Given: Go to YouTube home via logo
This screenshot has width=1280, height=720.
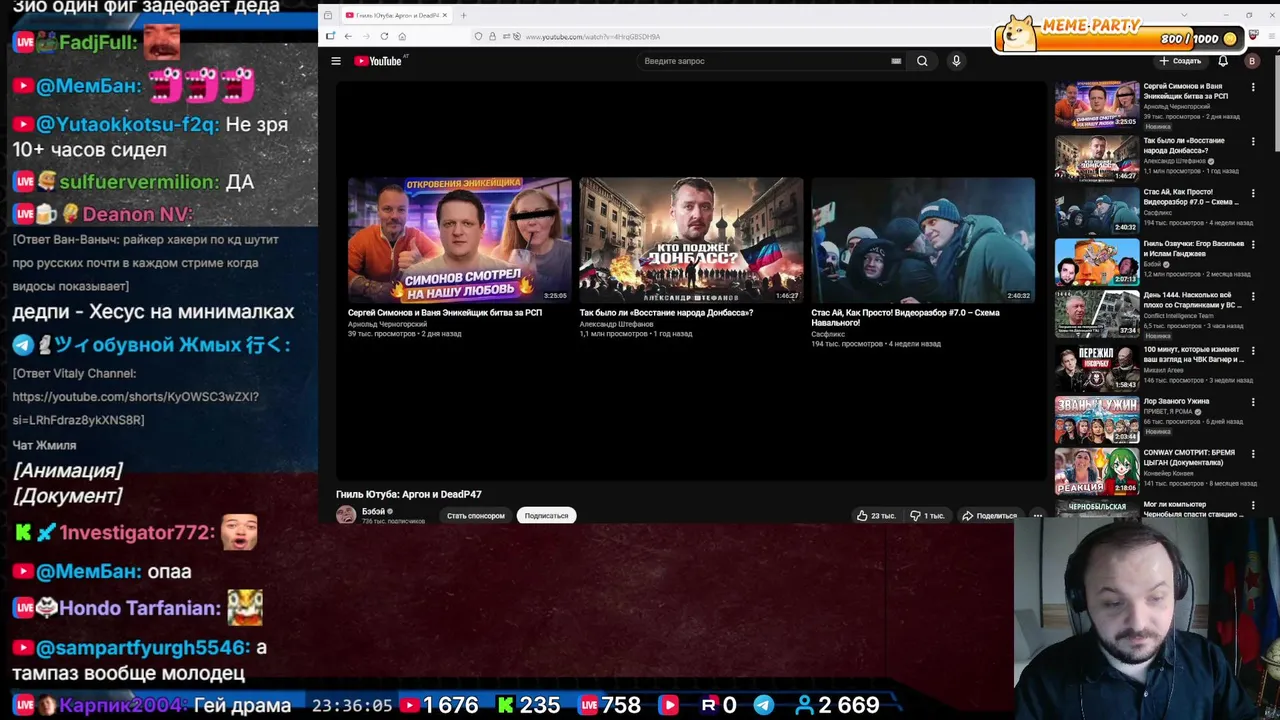Looking at the screenshot, I should coord(378,61).
